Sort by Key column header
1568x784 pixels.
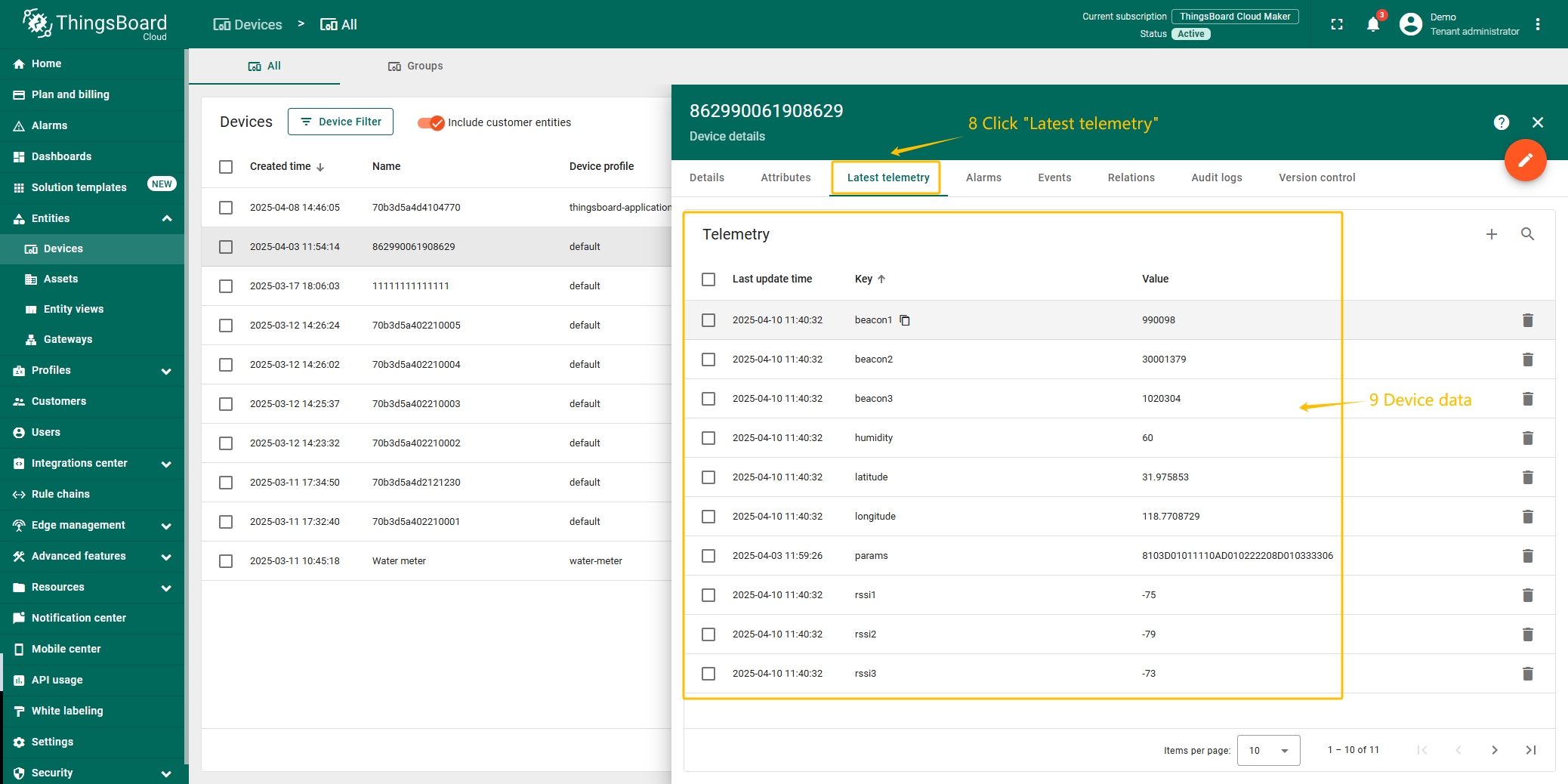pos(864,279)
